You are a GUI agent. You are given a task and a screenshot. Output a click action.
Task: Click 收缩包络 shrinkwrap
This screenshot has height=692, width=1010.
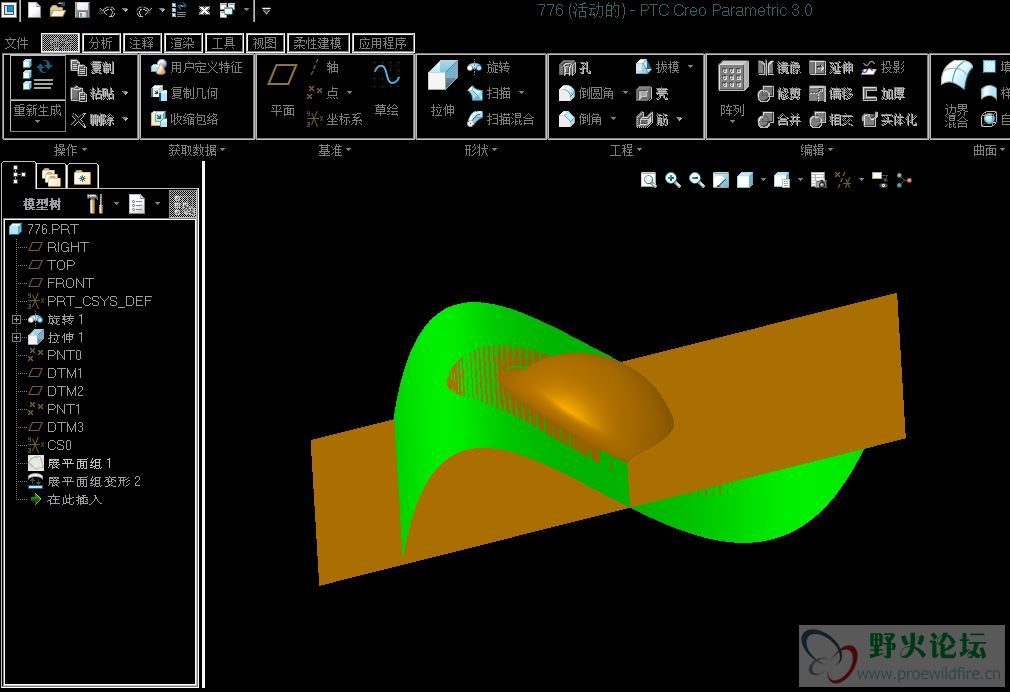coord(185,119)
